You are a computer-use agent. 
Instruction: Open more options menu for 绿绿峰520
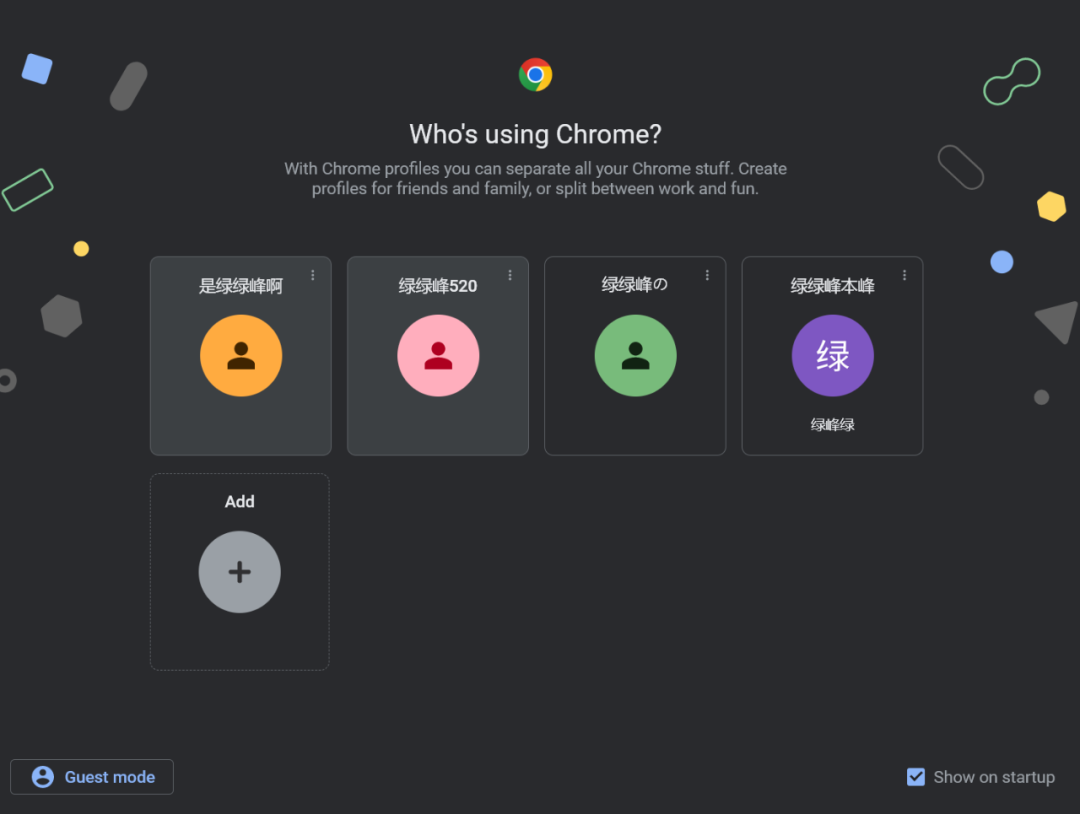click(x=510, y=275)
